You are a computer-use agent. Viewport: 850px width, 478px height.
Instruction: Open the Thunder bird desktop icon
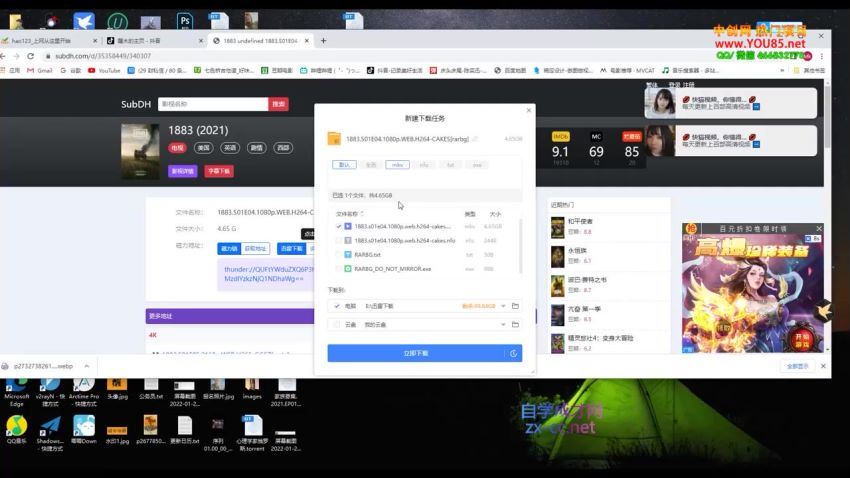83,22
